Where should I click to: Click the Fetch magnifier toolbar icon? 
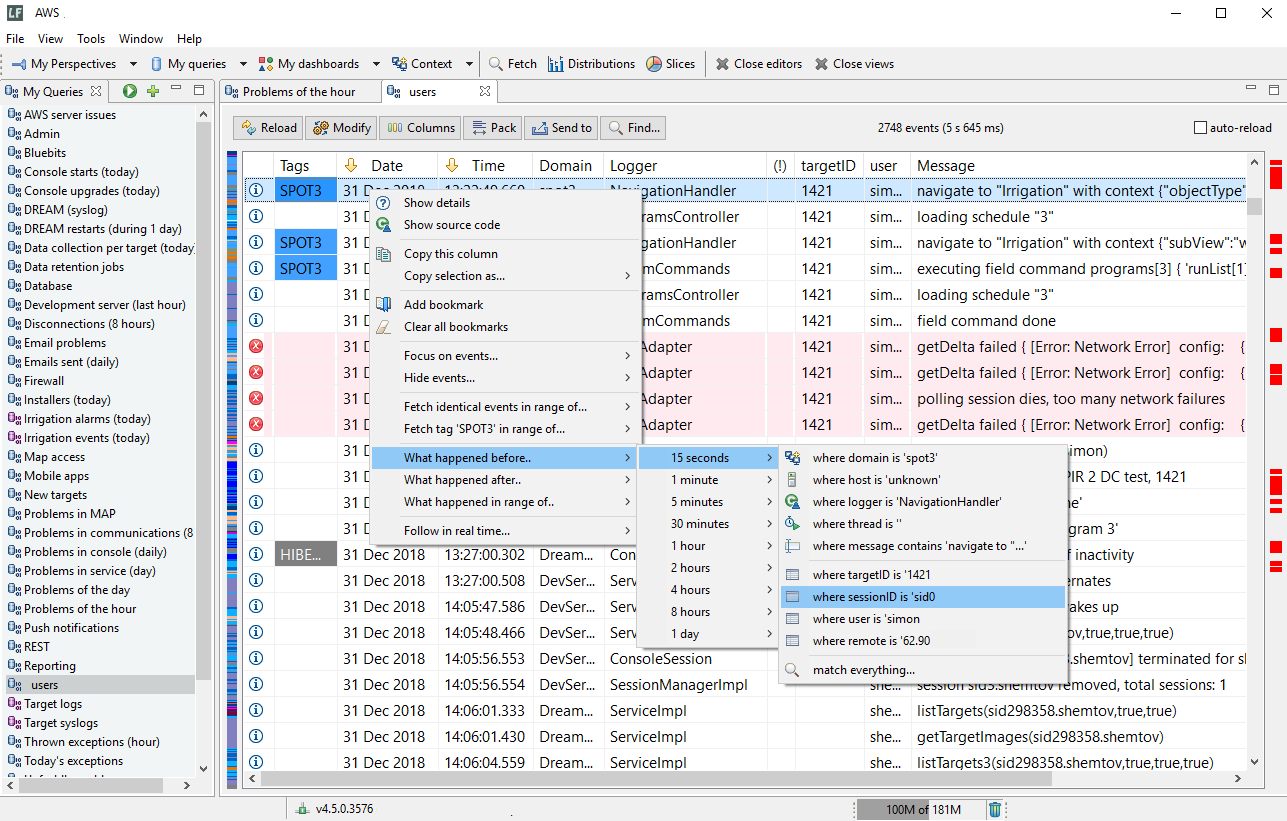click(x=496, y=64)
